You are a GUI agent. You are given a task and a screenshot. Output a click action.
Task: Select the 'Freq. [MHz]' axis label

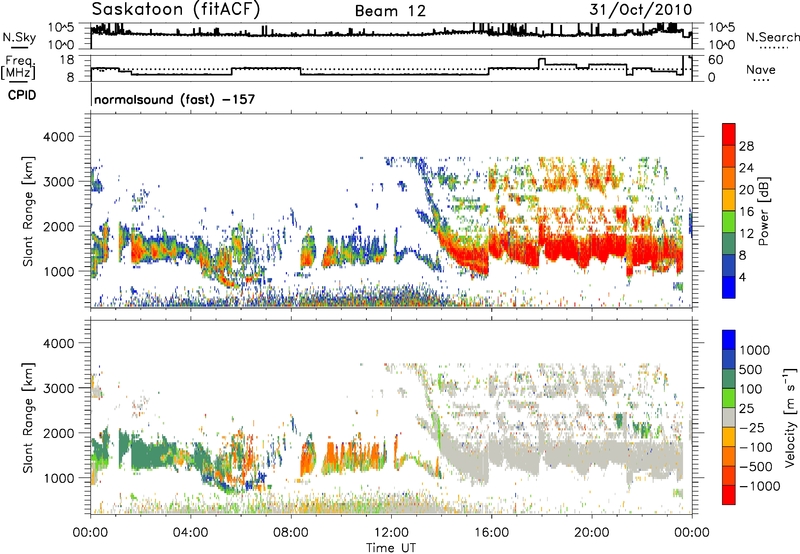click(x=18, y=68)
